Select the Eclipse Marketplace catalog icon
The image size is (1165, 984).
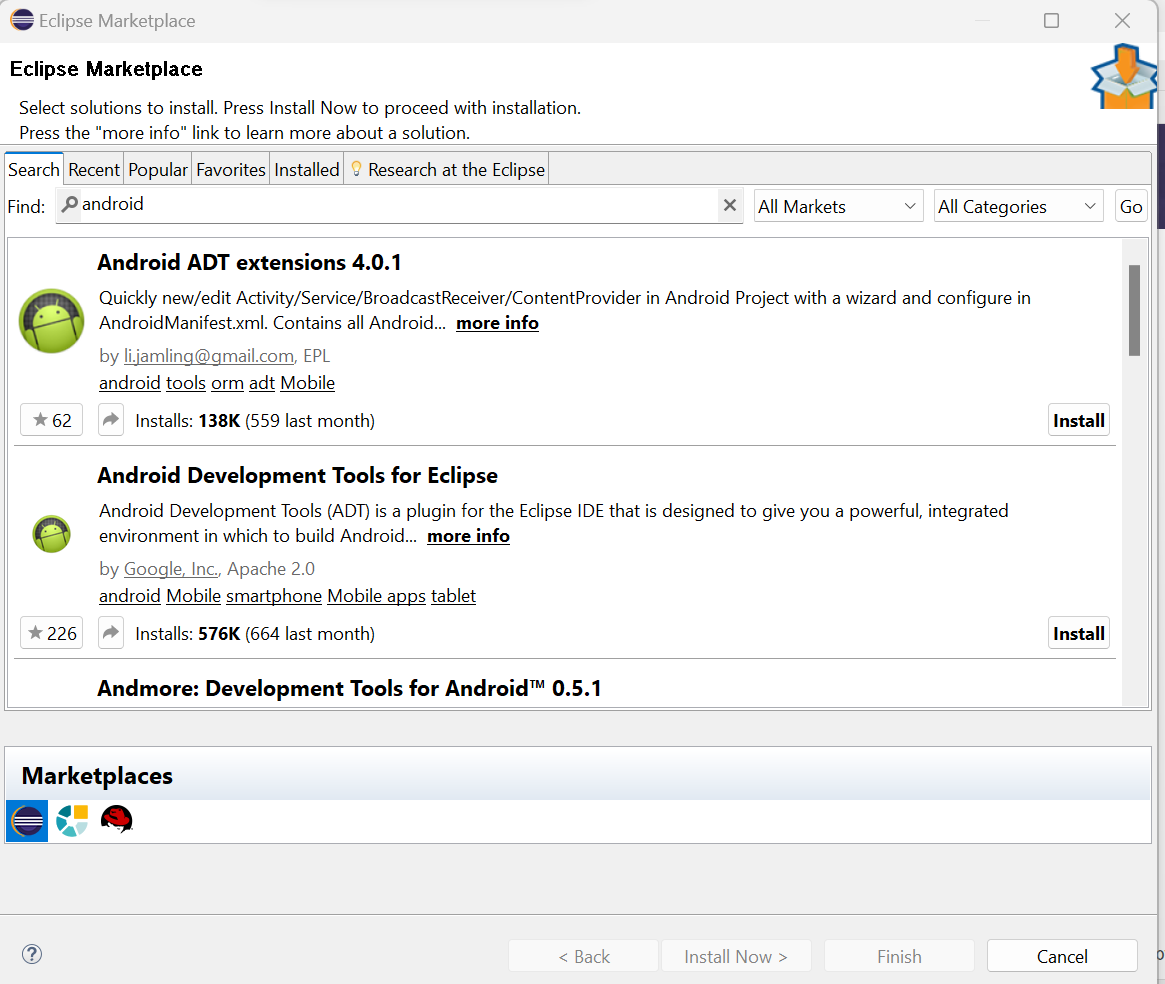27,820
